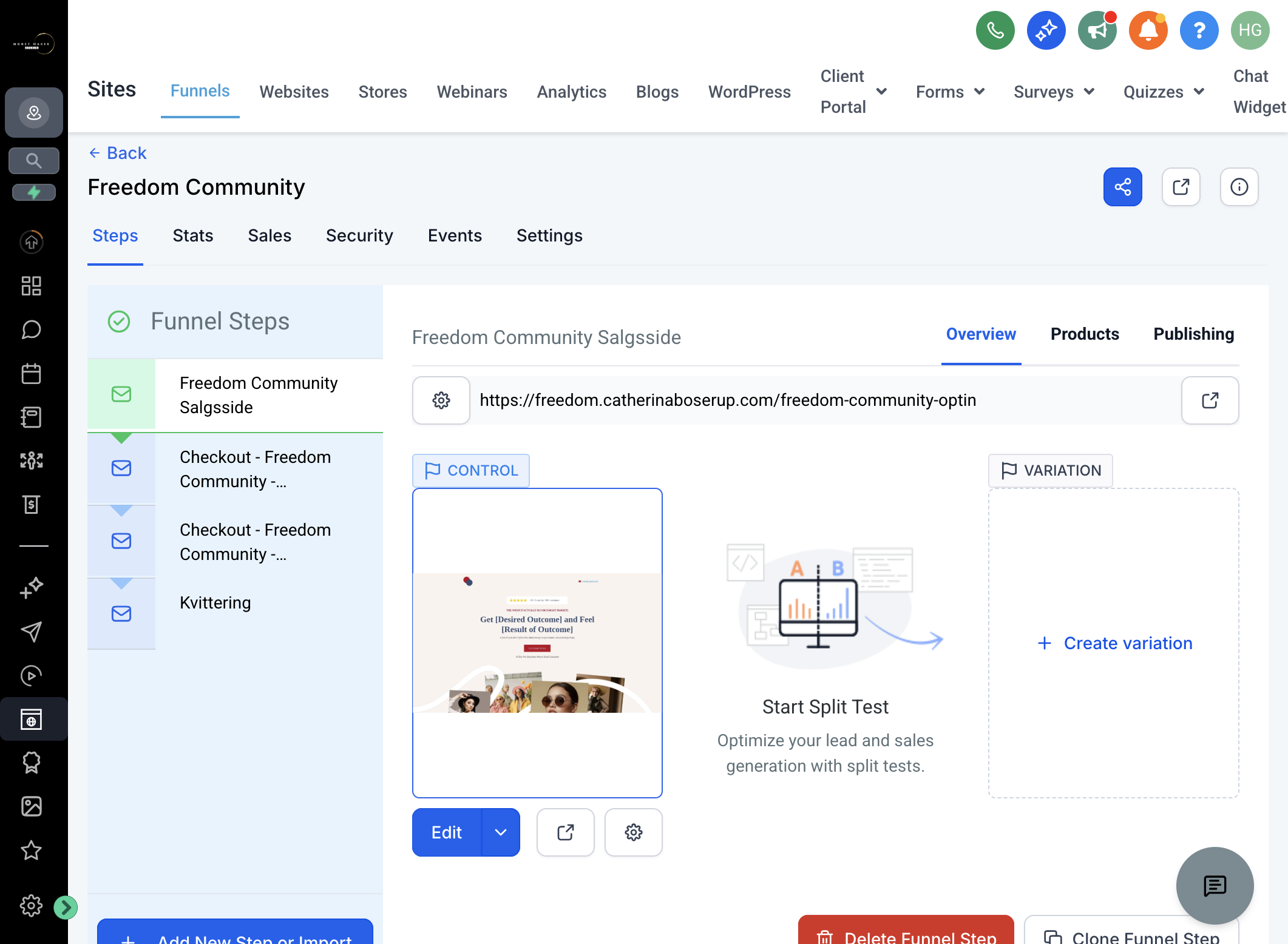
Task: Click the CONTROL flag label
Action: [471, 471]
